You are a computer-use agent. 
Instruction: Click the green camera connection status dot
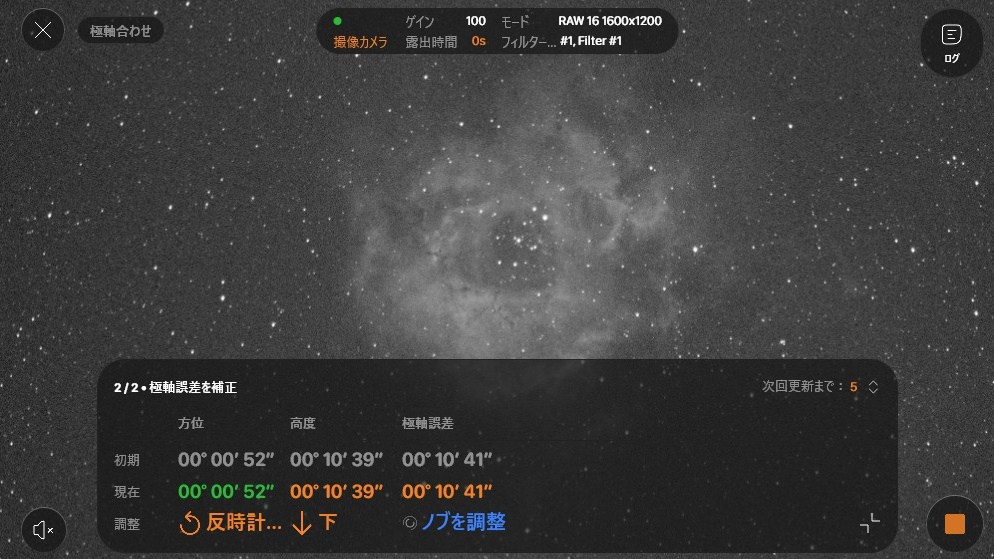click(x=337, y=21)
